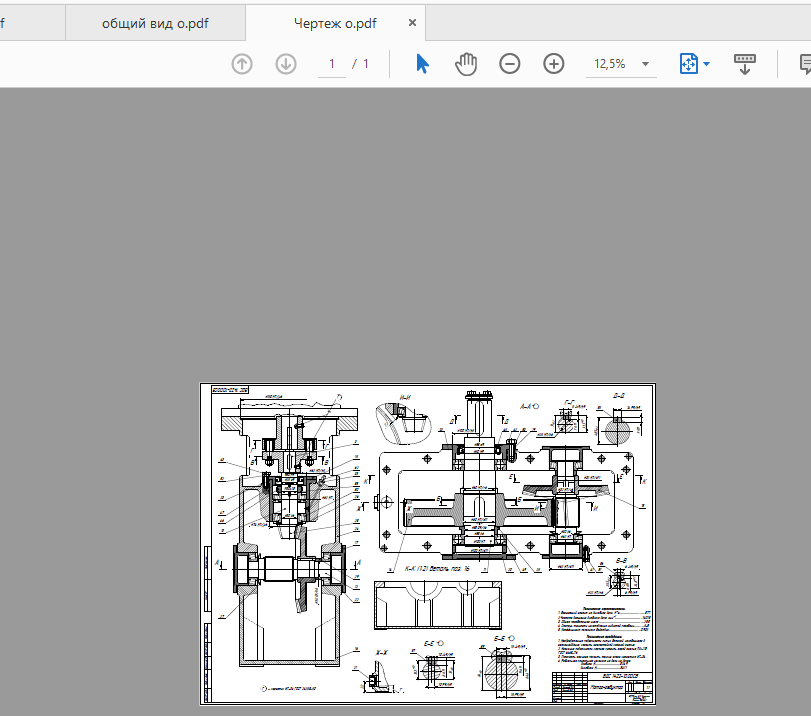Open the partially hidden leftmost document tab
This screenshot has width=811, height=716.
[x=30, y=23]
